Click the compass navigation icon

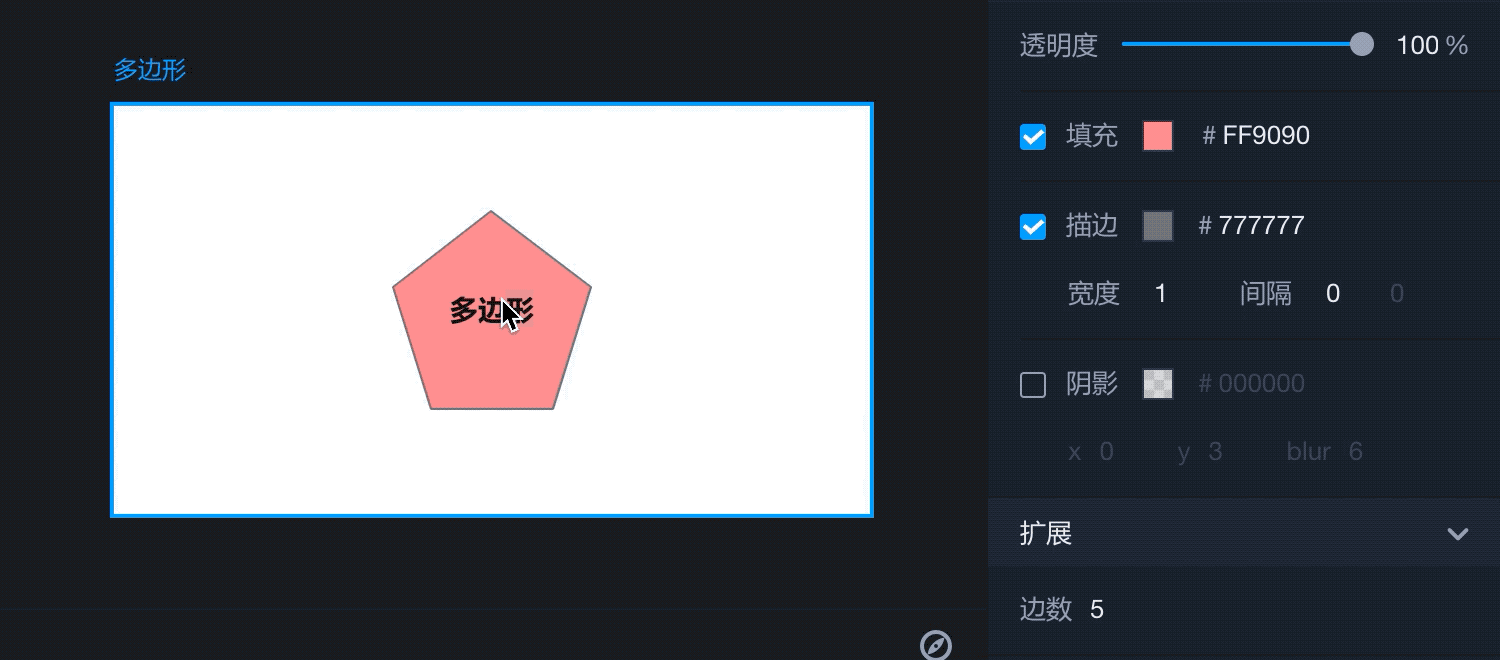tap(936, 646)
